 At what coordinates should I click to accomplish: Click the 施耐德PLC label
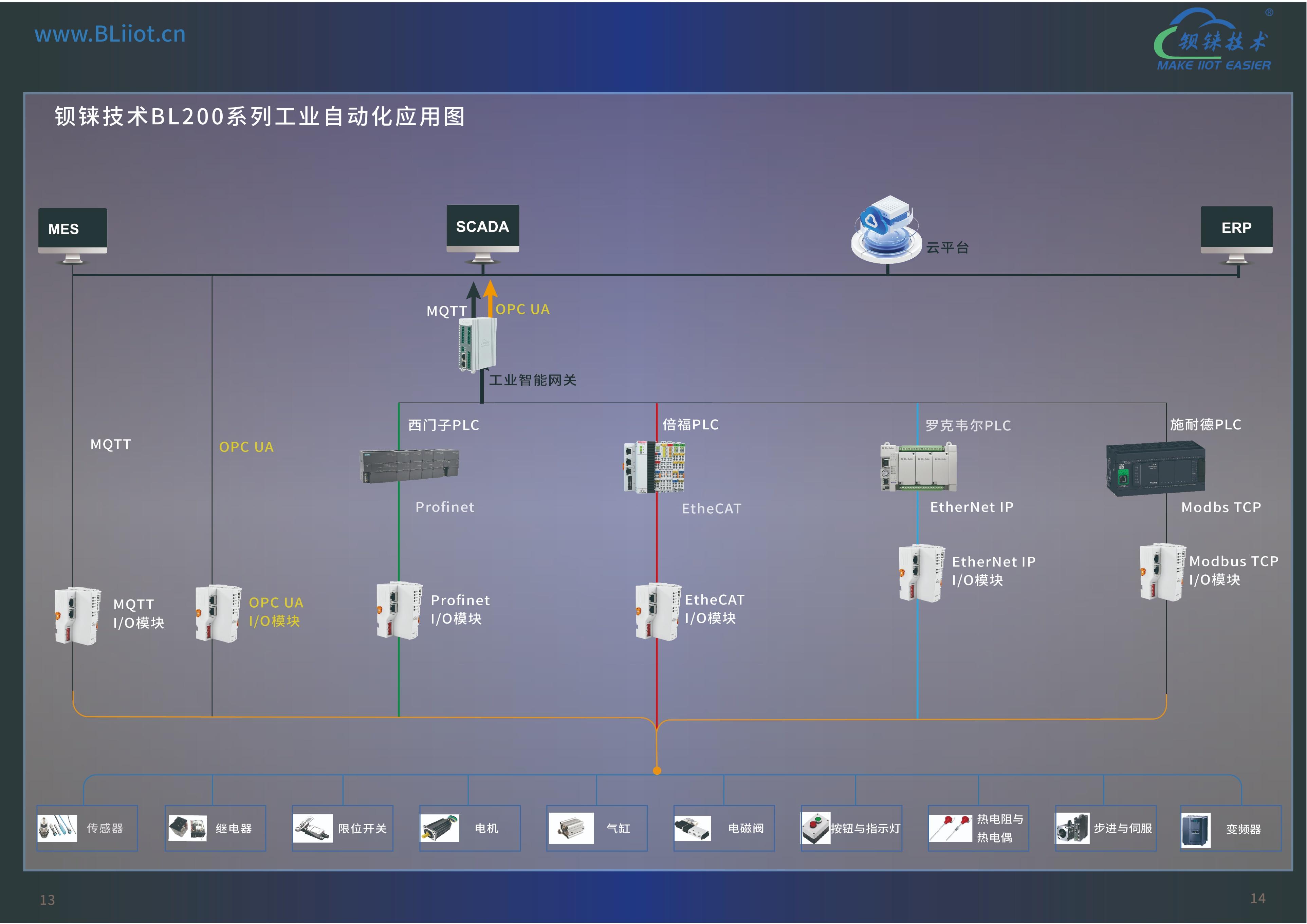(x=1206, y=425)
